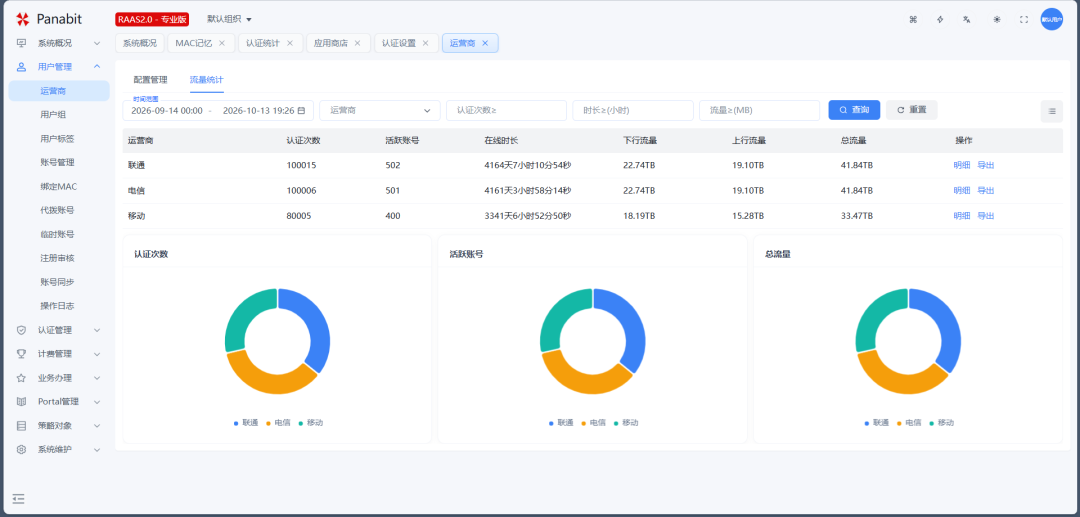Click the 计费管理 trophy icon

pyautogui.click(x=21, y=354)
